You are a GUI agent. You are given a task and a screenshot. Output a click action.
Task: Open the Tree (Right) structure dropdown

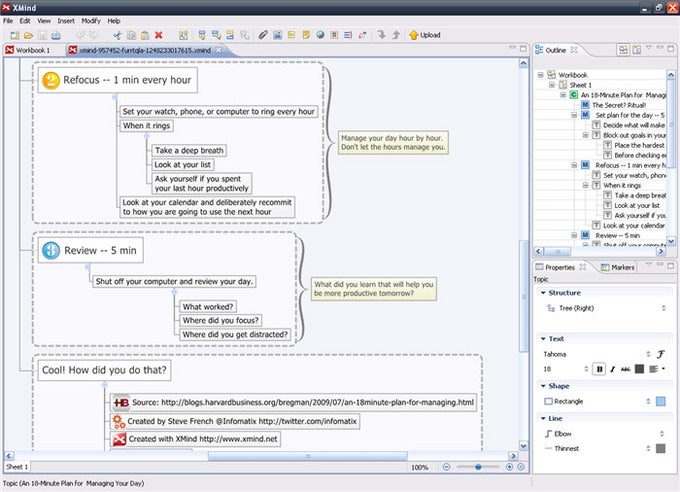pyautogui.click(x=664, y=308)
